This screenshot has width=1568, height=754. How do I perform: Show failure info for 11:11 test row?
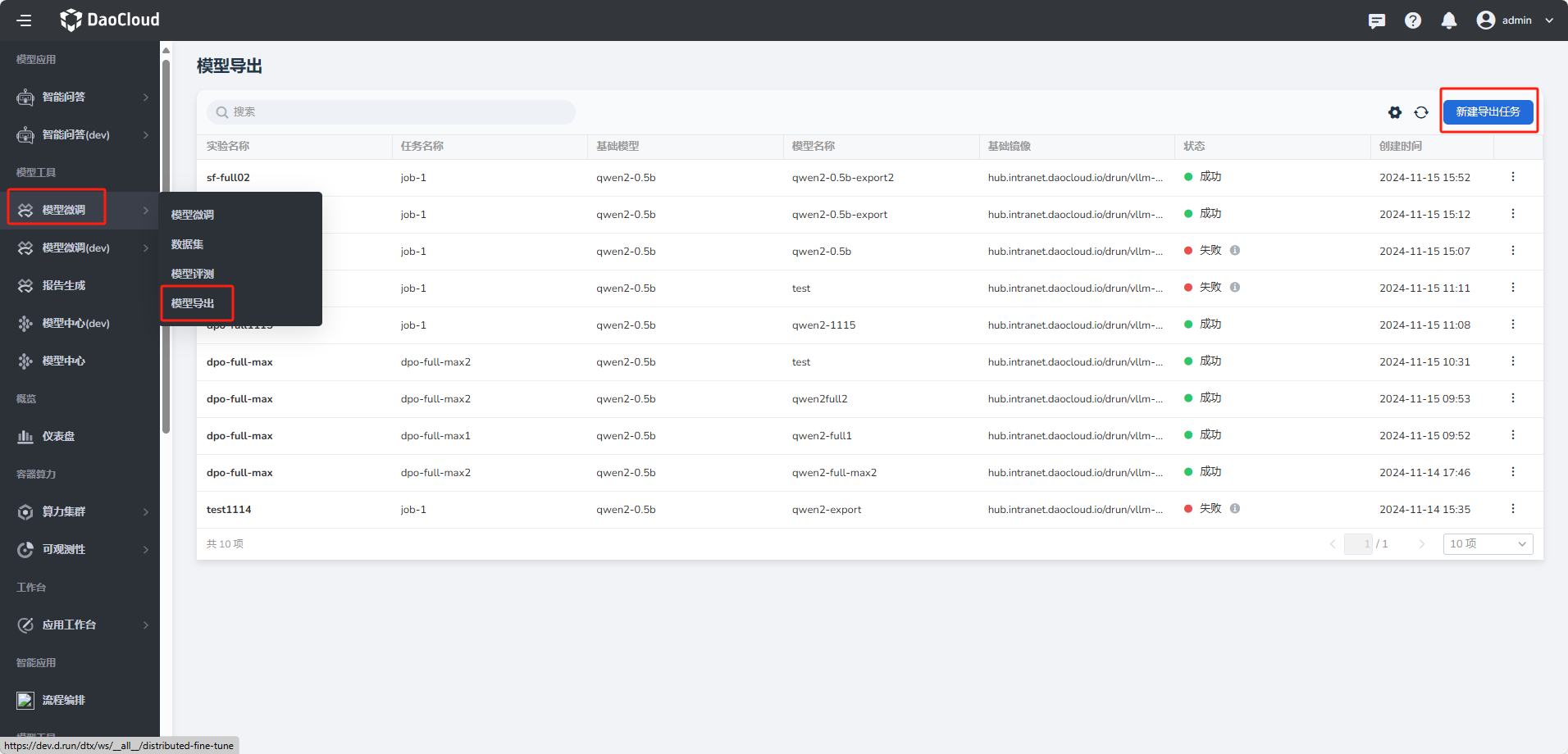(1235, 288)
